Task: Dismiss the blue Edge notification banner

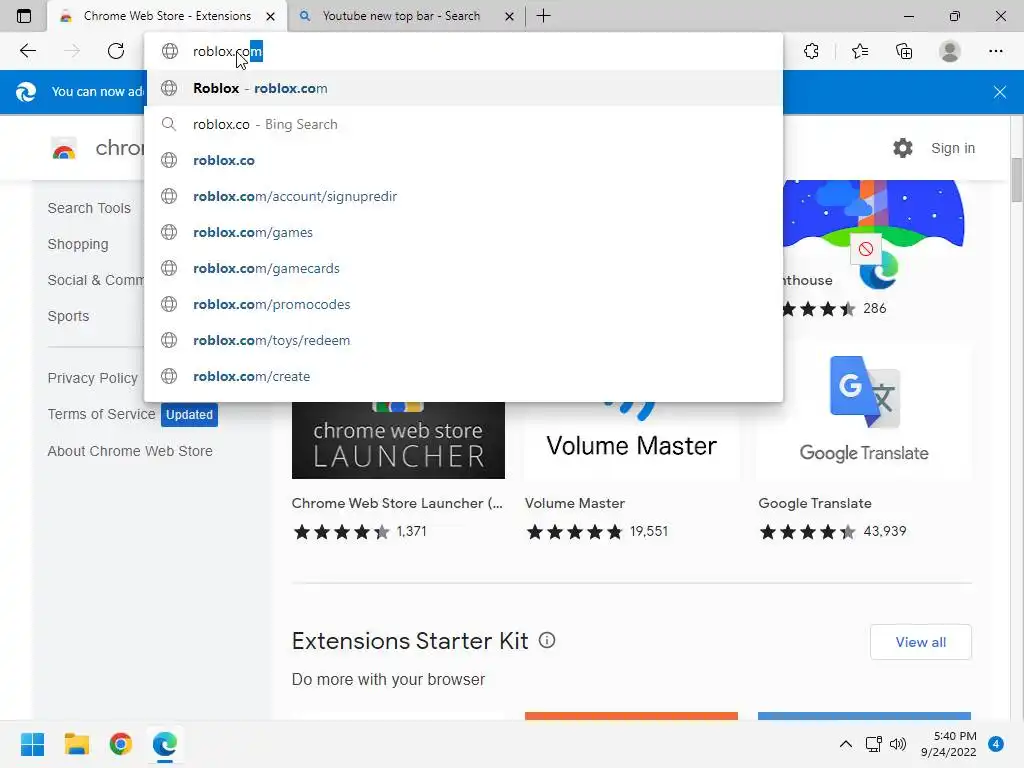Action: [999, 92]
